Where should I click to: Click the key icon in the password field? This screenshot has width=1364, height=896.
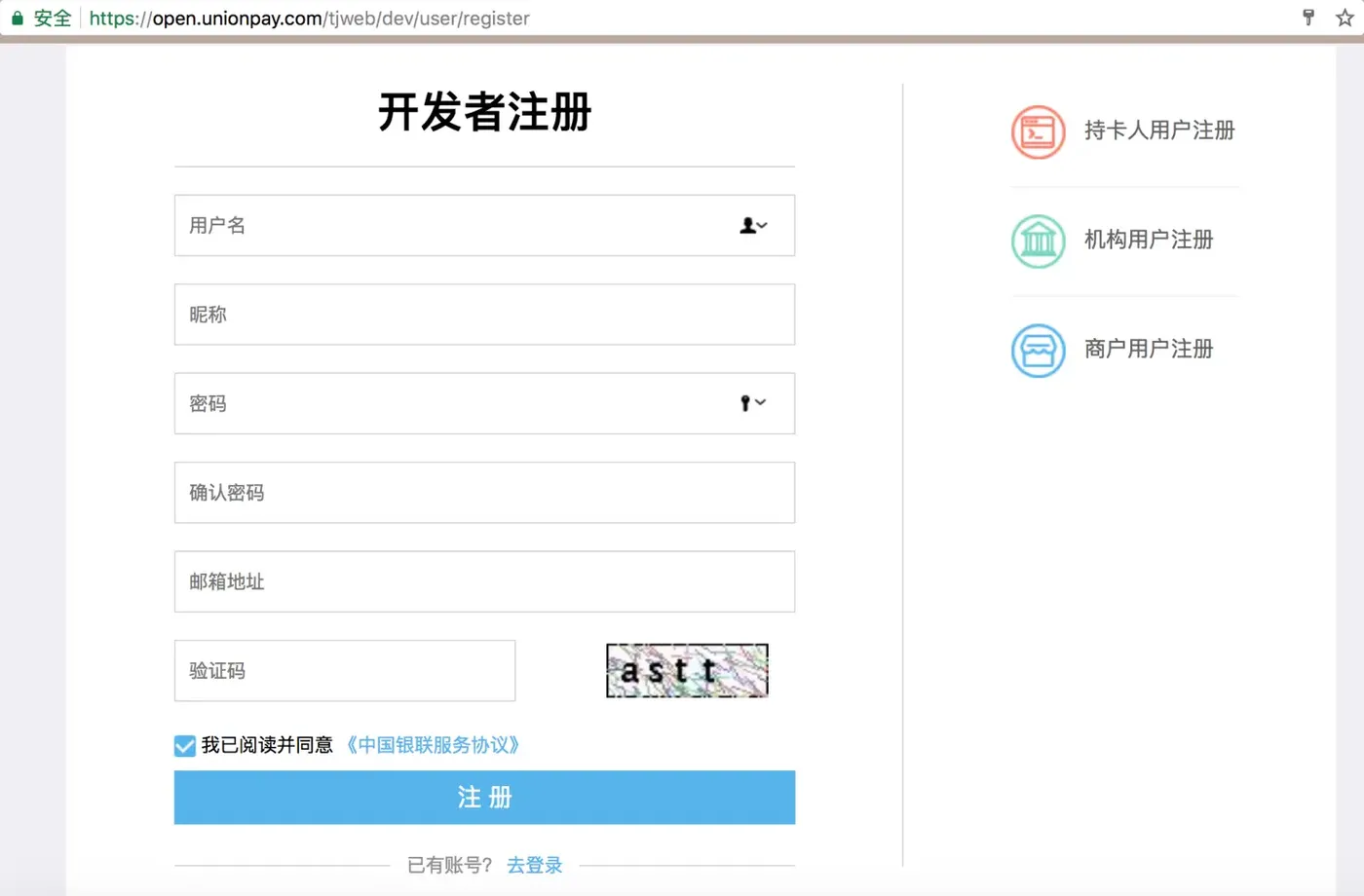click(x=745, y=402)
